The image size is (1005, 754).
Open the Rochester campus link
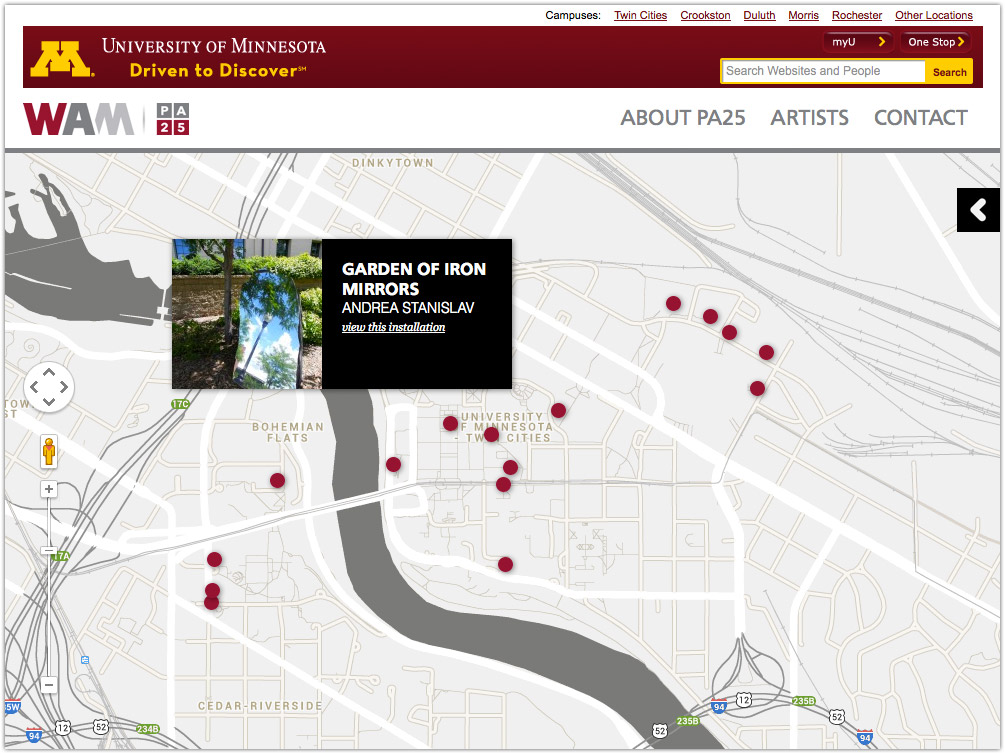tap(856, 15)
